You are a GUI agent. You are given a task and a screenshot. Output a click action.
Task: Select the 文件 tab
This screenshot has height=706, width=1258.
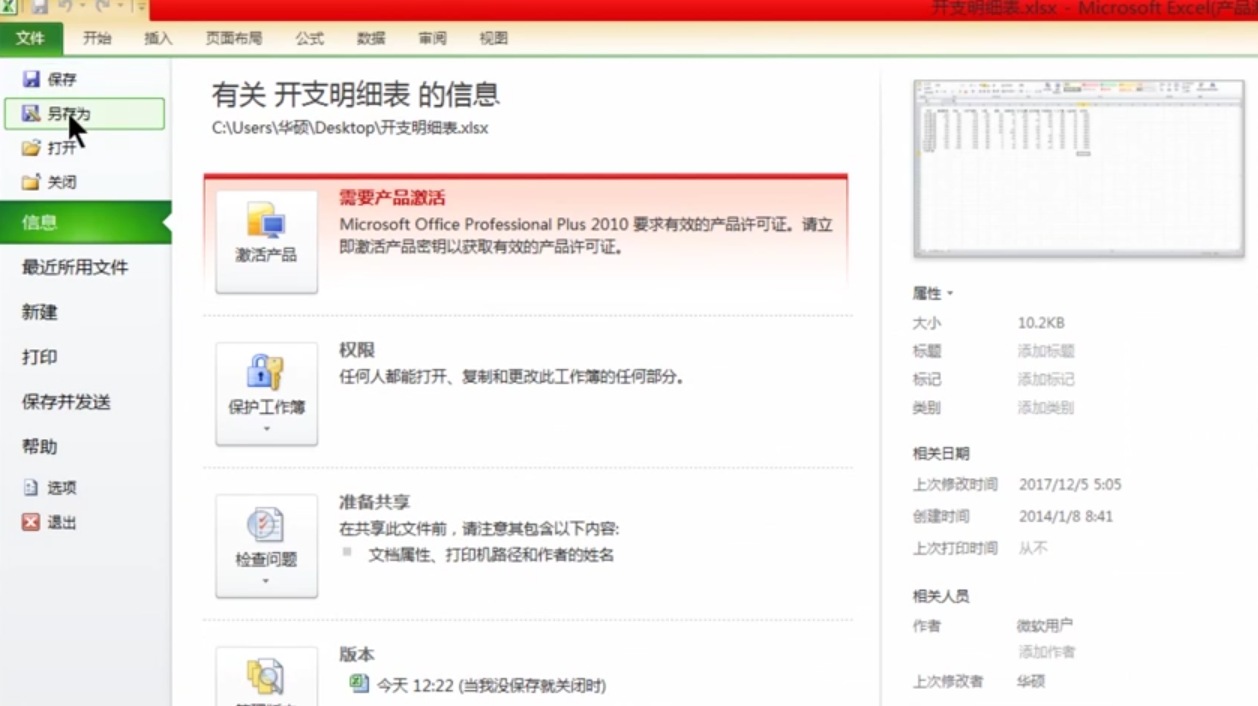[x=31, y=38]
